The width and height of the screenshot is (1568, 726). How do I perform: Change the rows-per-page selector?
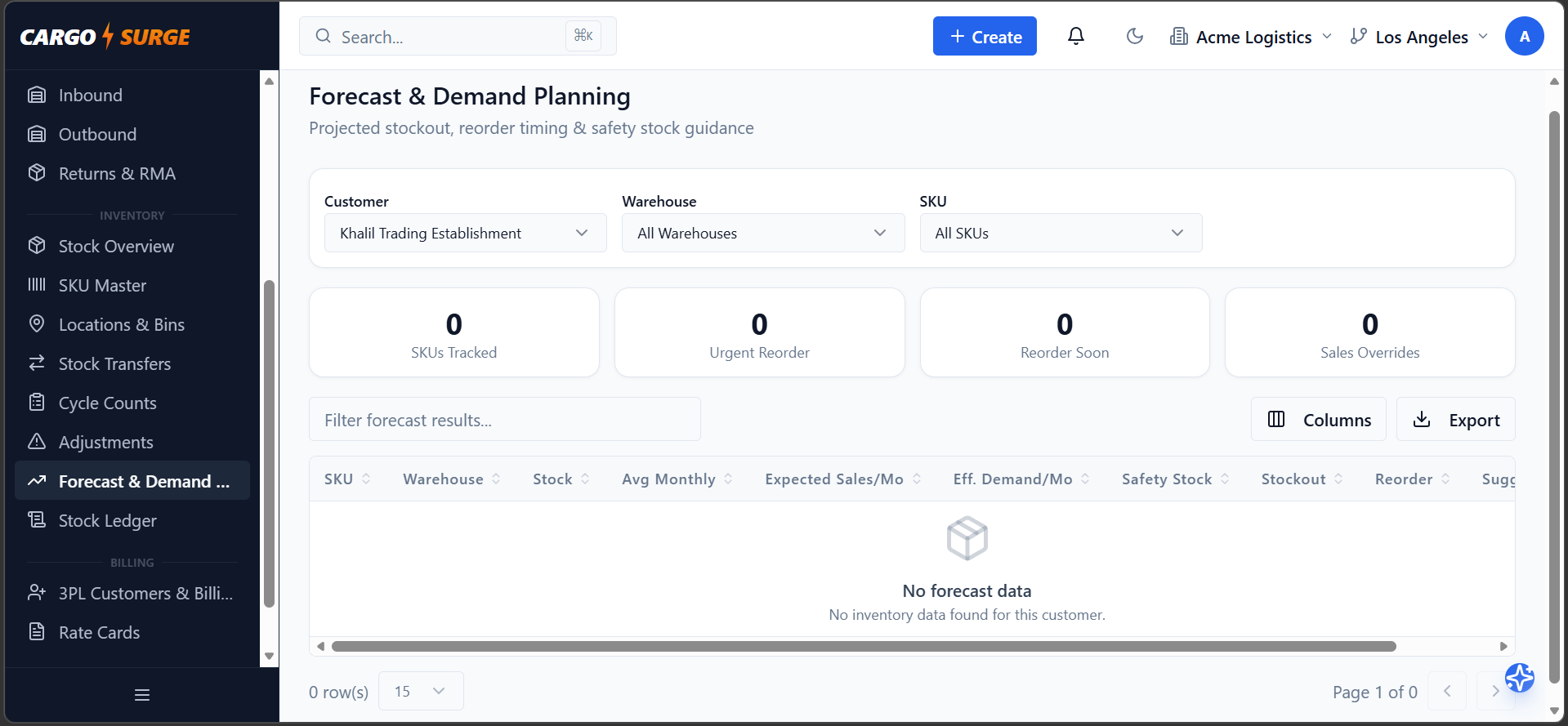click(x=421, y=691)
